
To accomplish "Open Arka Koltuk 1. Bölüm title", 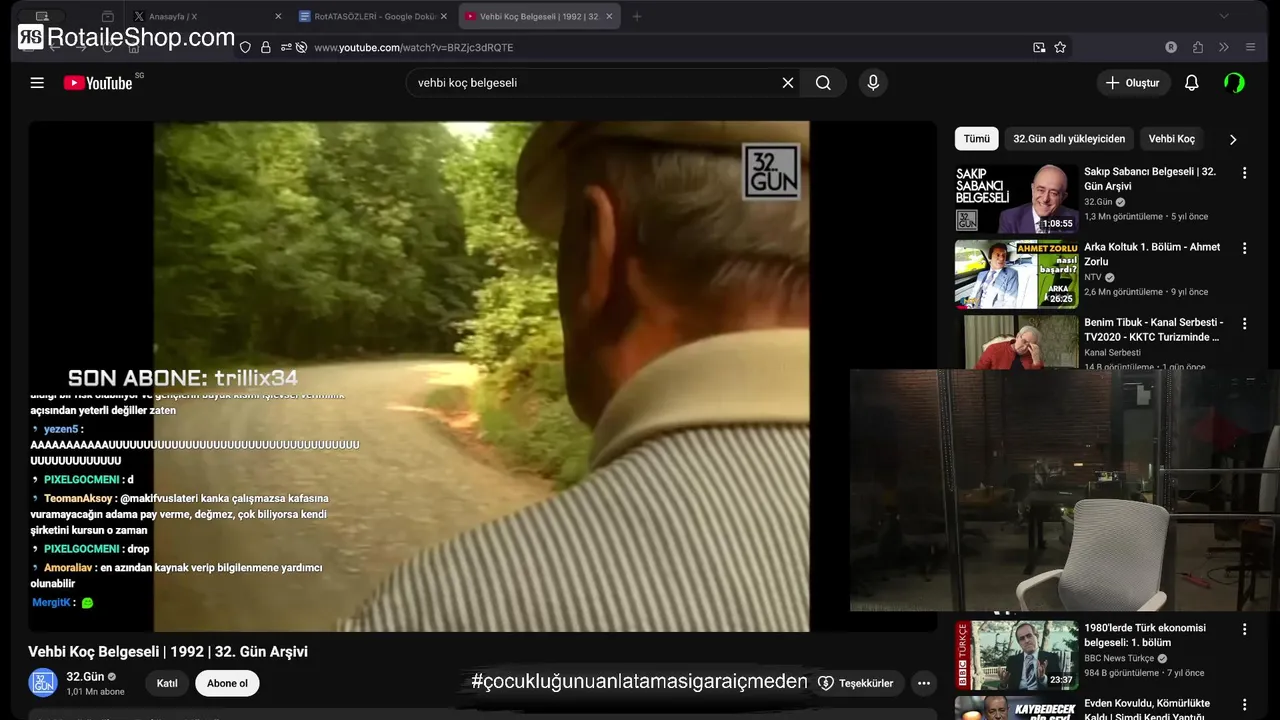I will [1152, 254].
